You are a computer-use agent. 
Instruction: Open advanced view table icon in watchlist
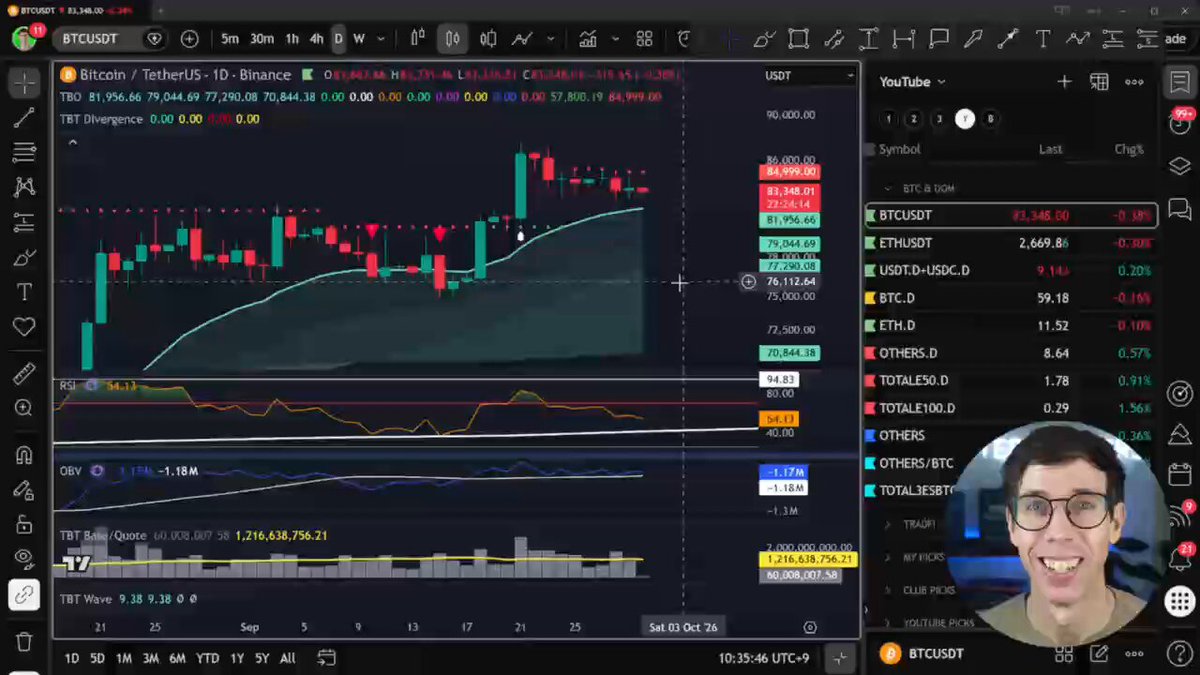(1099, 82)
